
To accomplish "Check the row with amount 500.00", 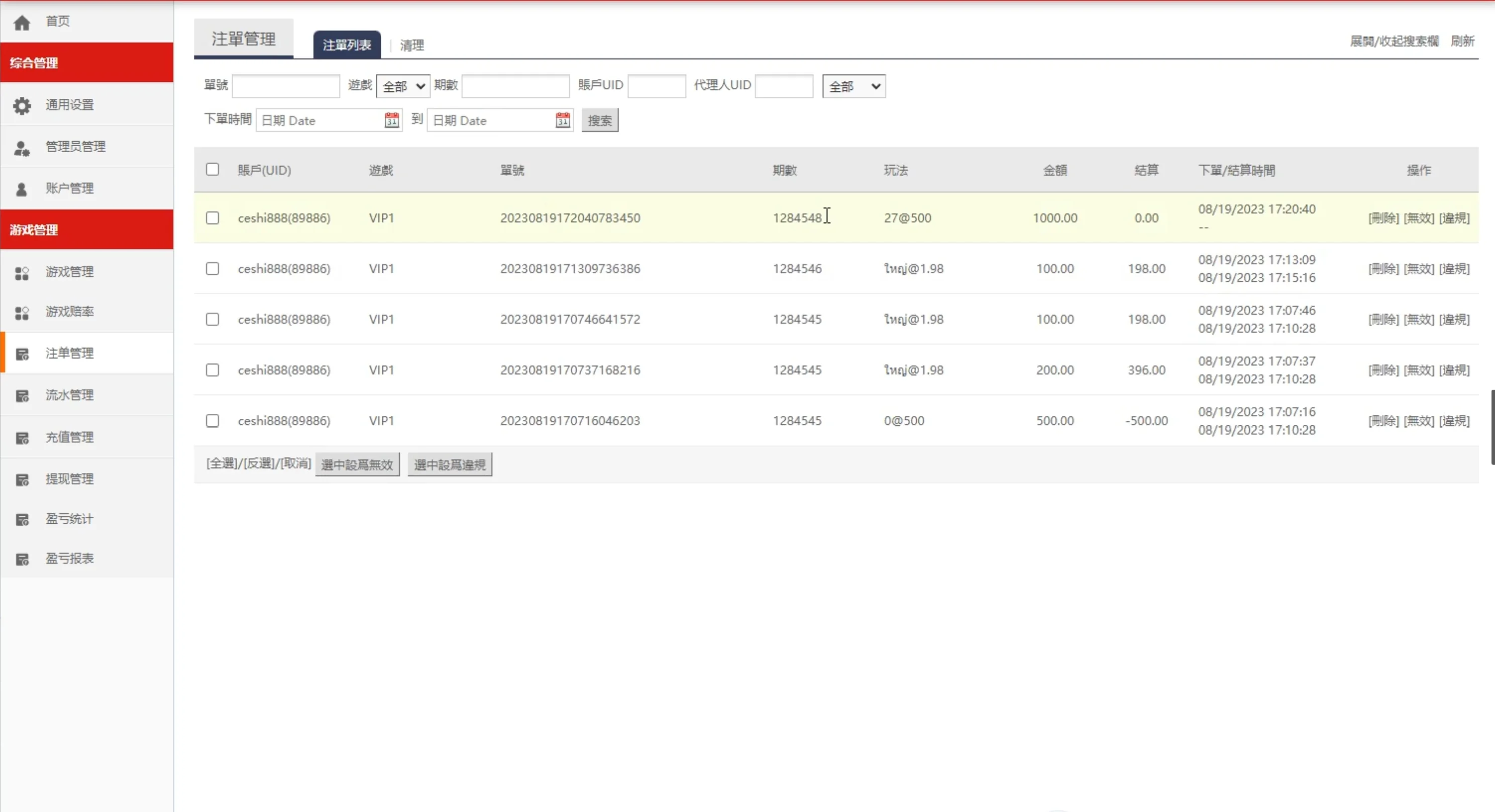I will 212,420.
